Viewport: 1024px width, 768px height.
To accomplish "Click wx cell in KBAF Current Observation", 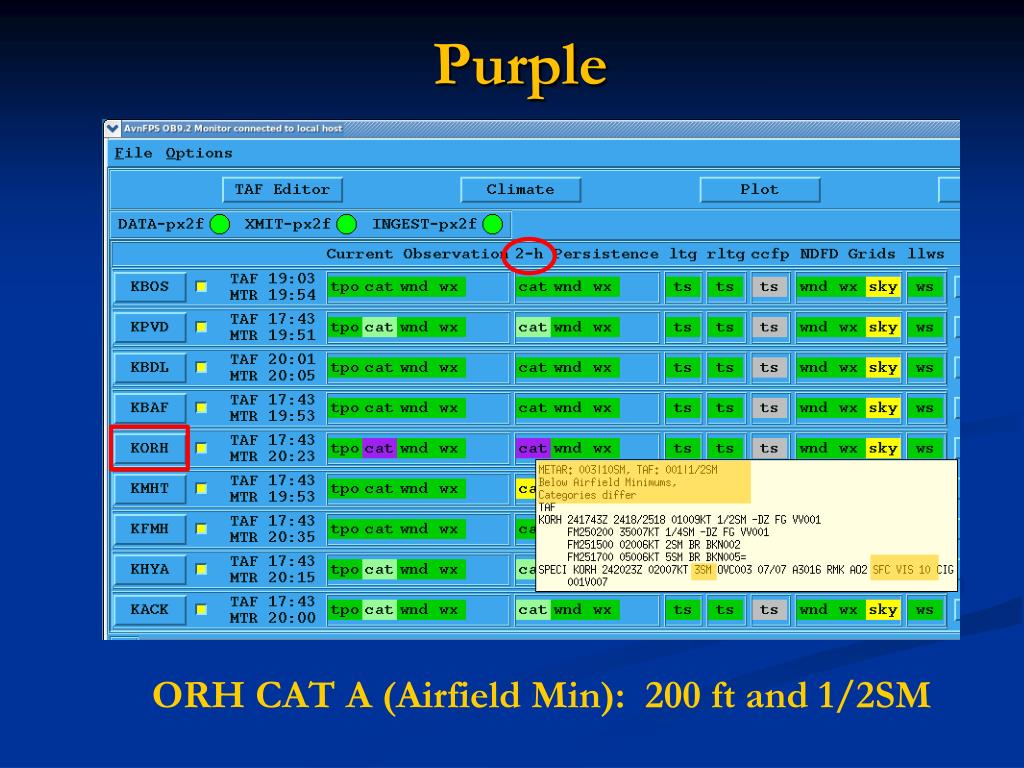I will point(449,408).
